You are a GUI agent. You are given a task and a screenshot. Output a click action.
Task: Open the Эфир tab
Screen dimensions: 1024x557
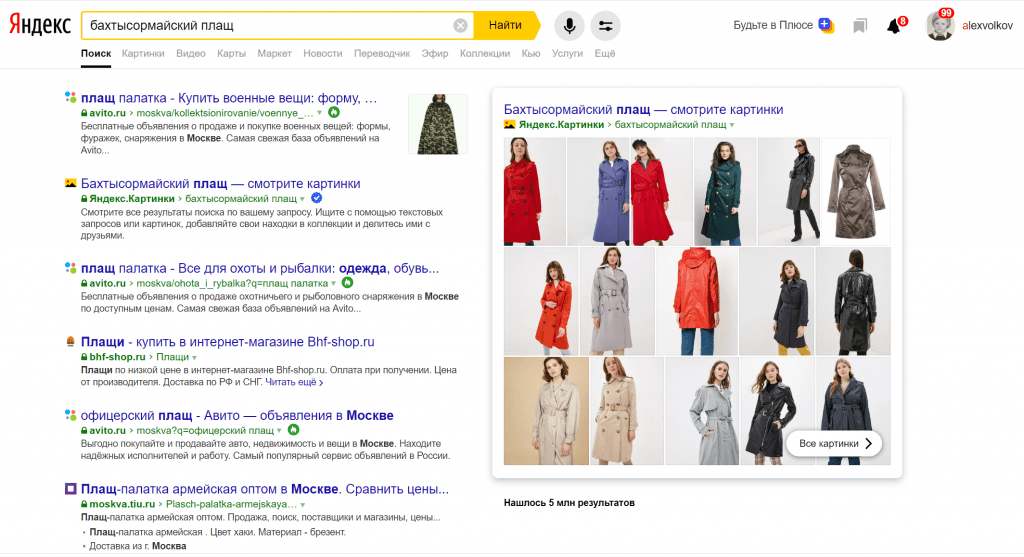point(435,54)
